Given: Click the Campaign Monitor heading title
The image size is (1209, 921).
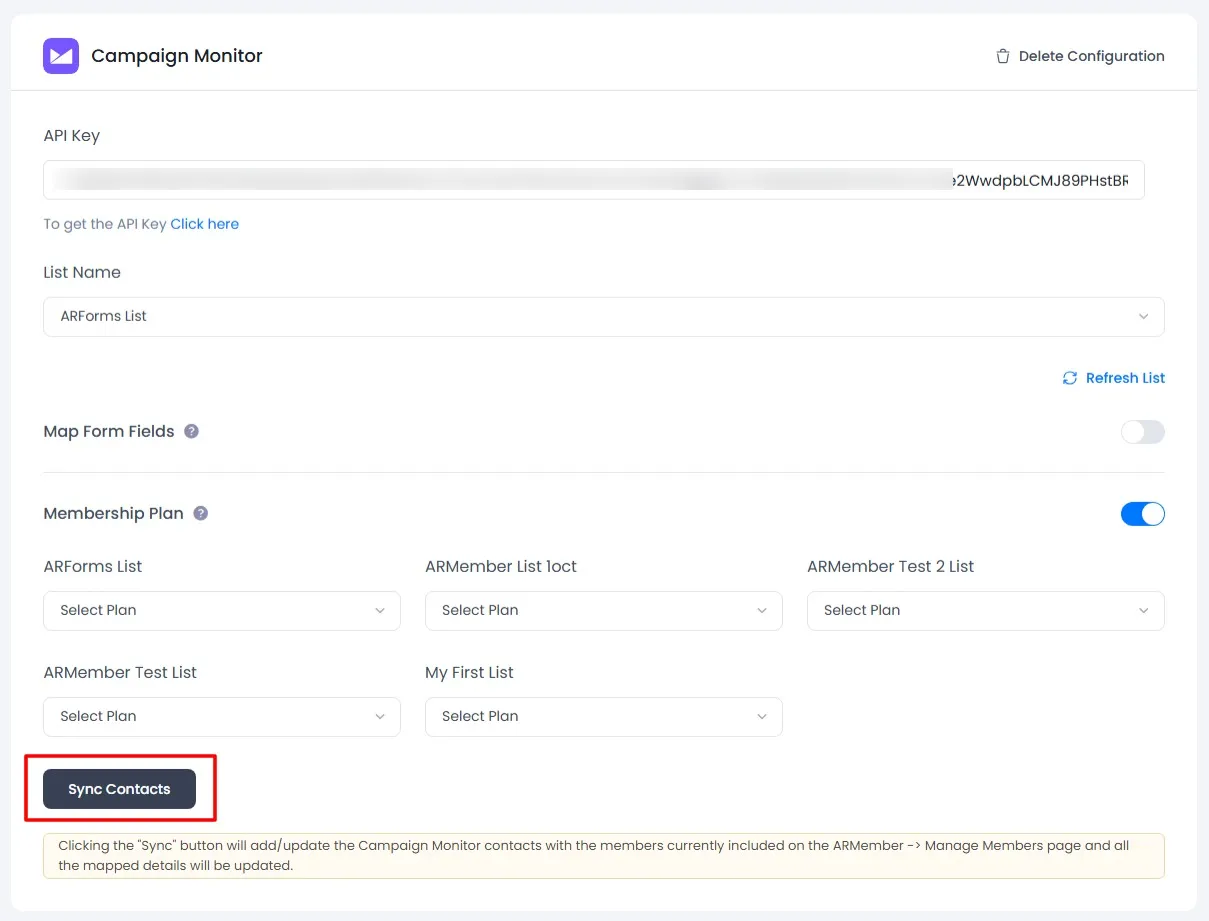Looking at the screenshot, I should (177, 56).
